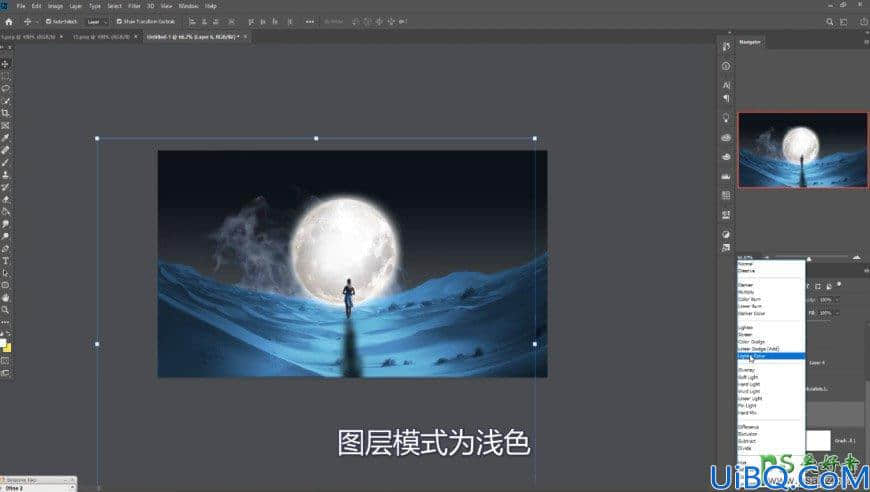Image resolution: width=870 pixels, height=492 pixels.
Task: Select the Eraser tool
Action: pos(6,199)
